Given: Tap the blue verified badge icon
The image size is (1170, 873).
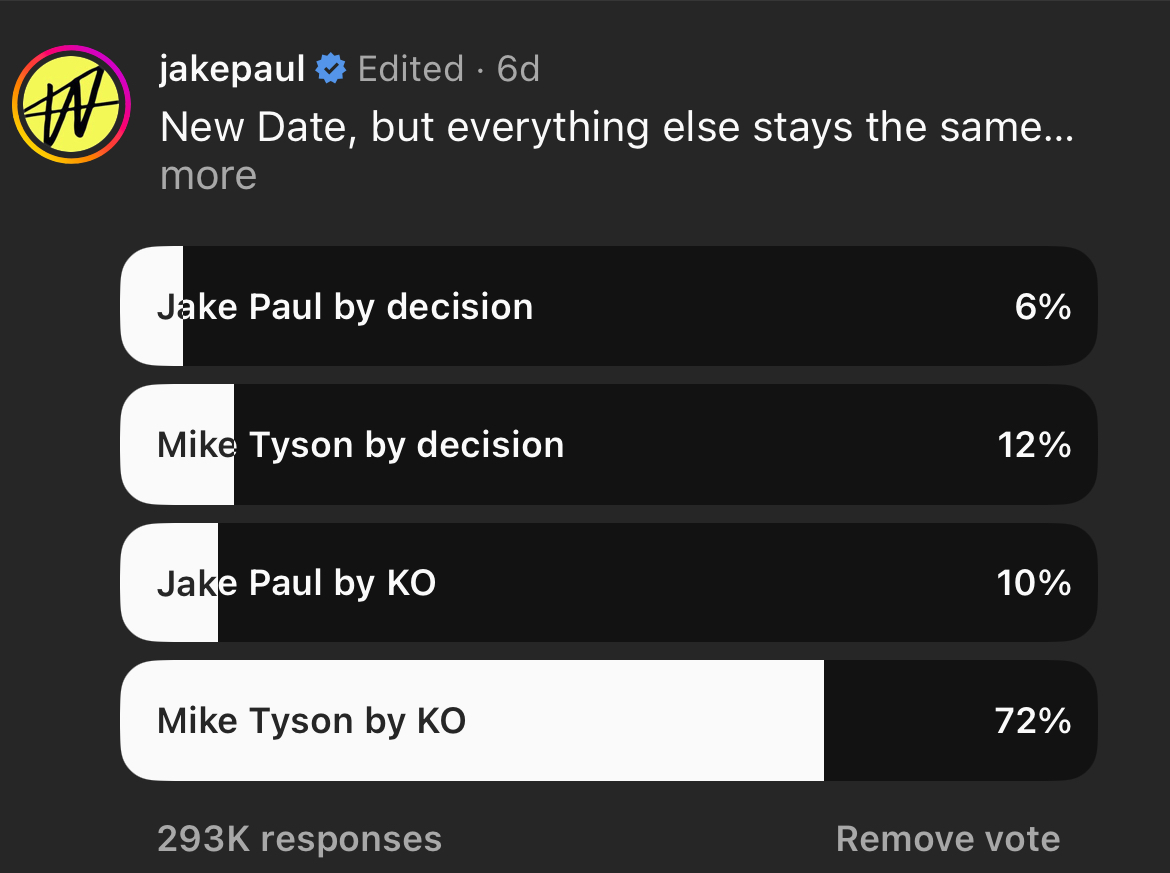Looking at the screenshot, I should (331, 69).
